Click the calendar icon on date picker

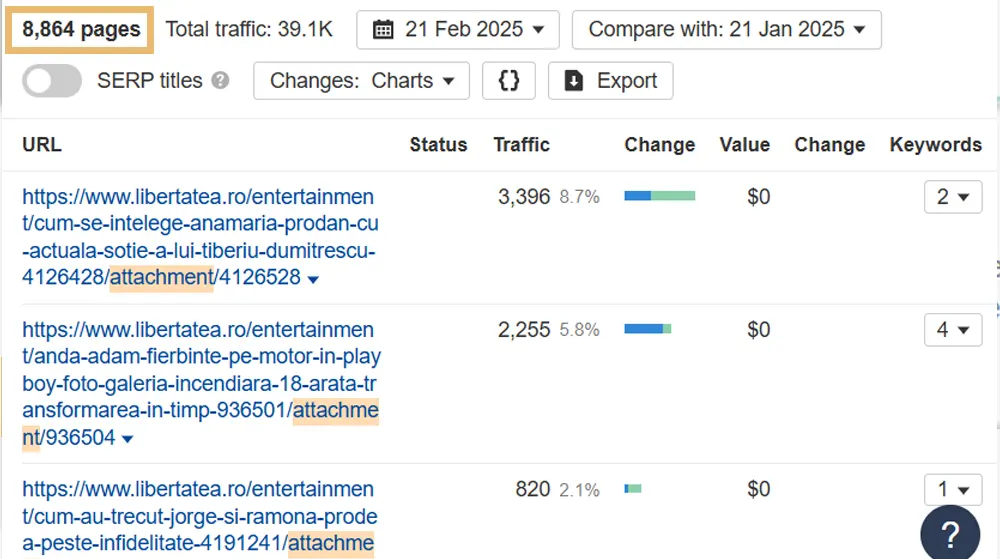point(383,30)
